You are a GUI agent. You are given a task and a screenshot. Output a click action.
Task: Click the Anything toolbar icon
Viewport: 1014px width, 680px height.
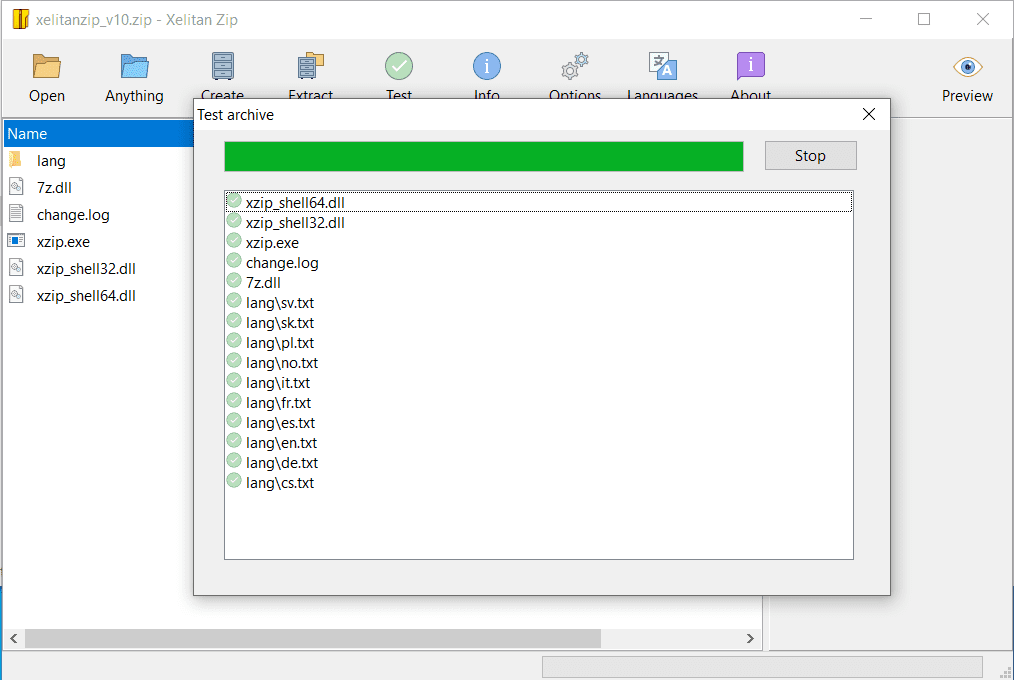pos(135,67)
